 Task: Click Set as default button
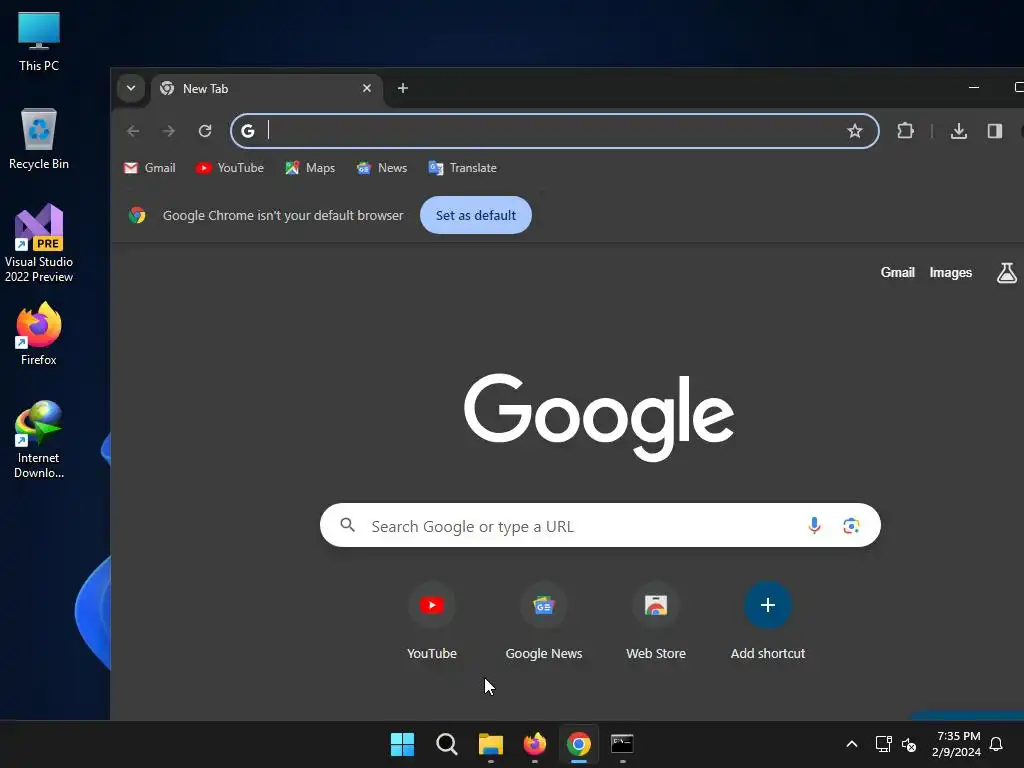tap(475, 215)
